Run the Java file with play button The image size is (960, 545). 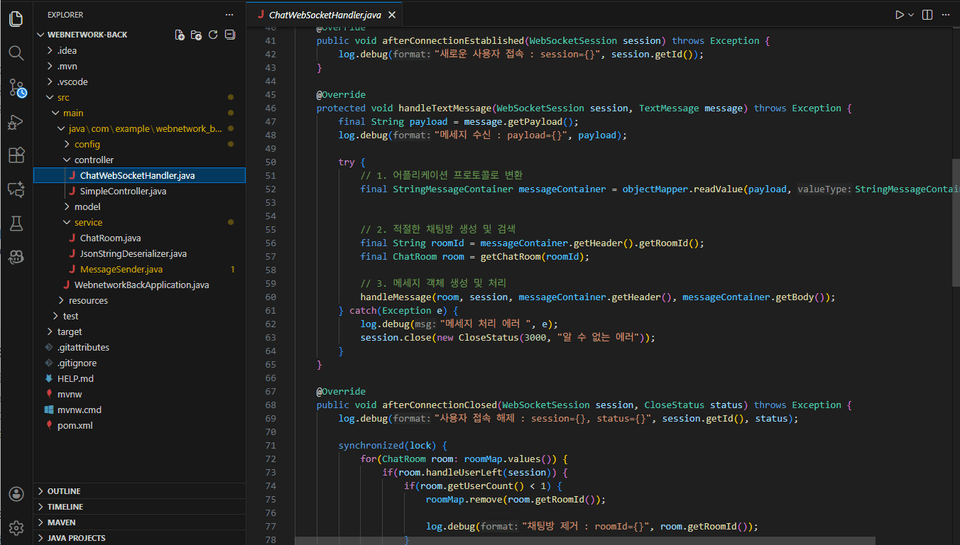(x=899, y=15)
